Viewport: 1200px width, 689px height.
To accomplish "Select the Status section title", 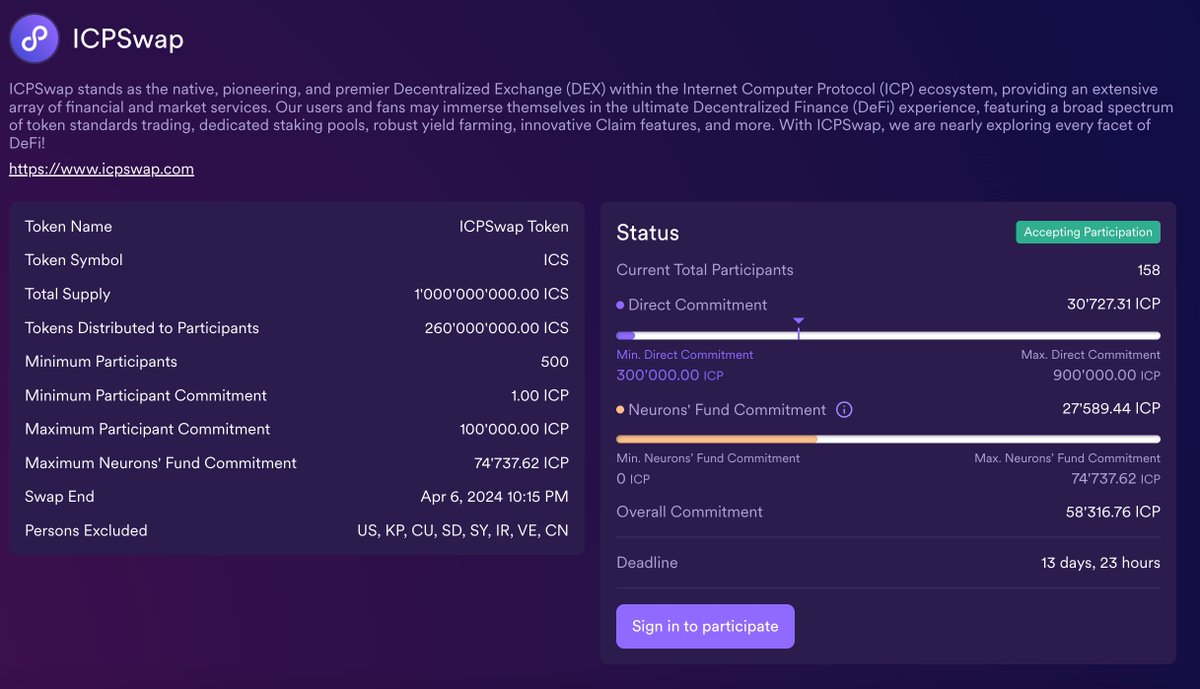I will [x=647, y=232].
